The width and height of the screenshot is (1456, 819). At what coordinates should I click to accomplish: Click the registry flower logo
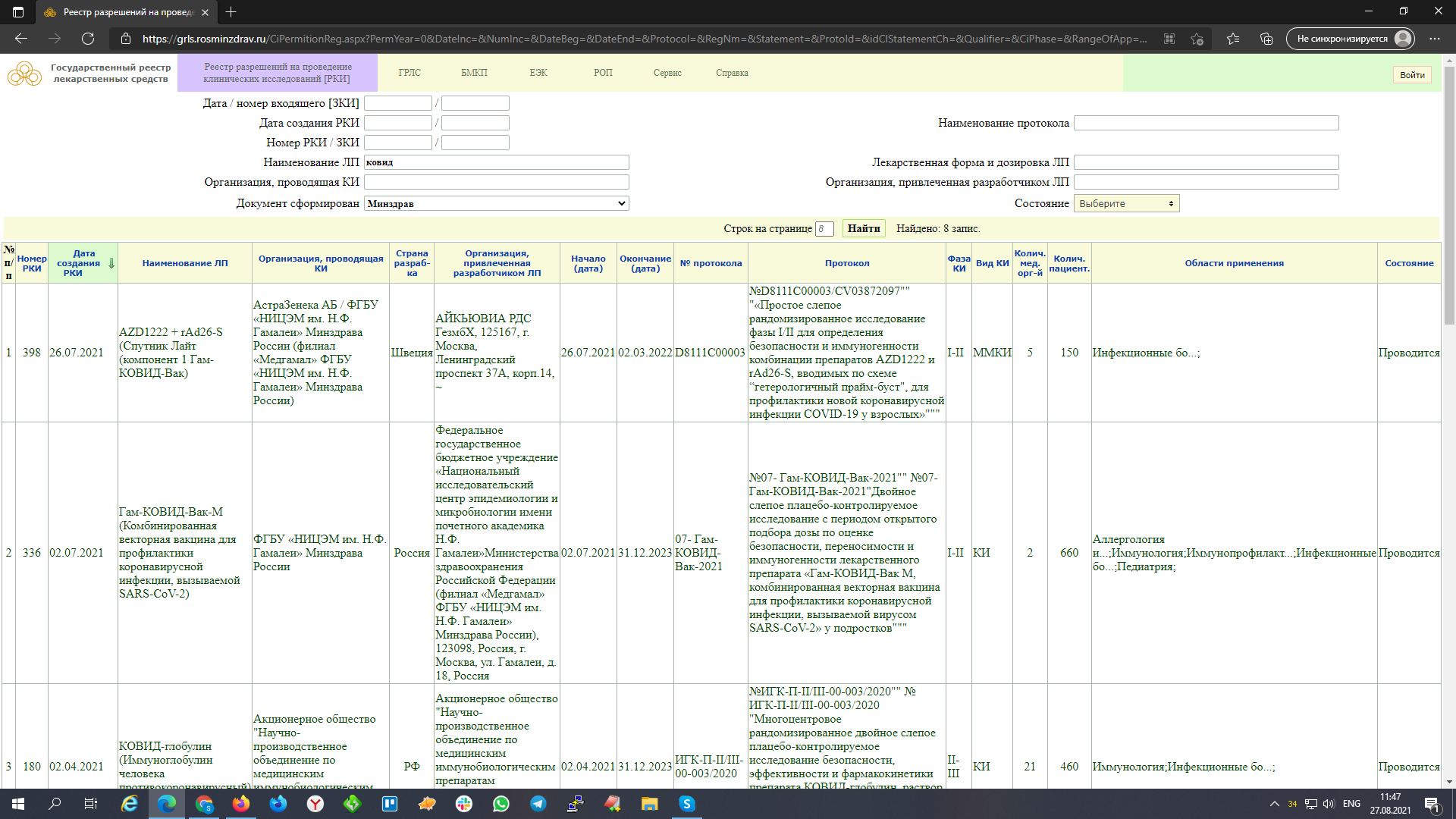click(x=24, y=74)
